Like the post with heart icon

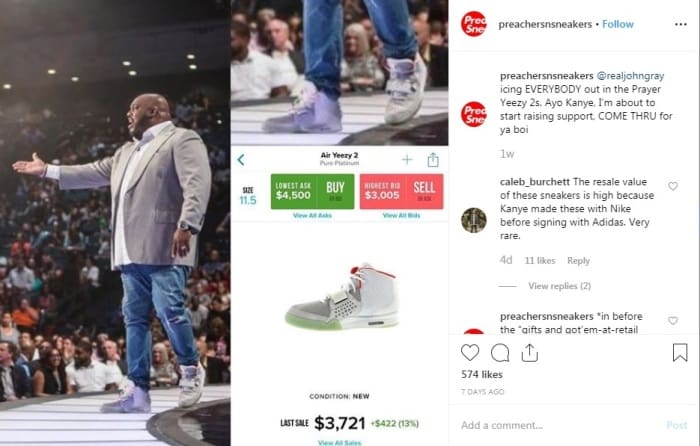tap(470, 353)
